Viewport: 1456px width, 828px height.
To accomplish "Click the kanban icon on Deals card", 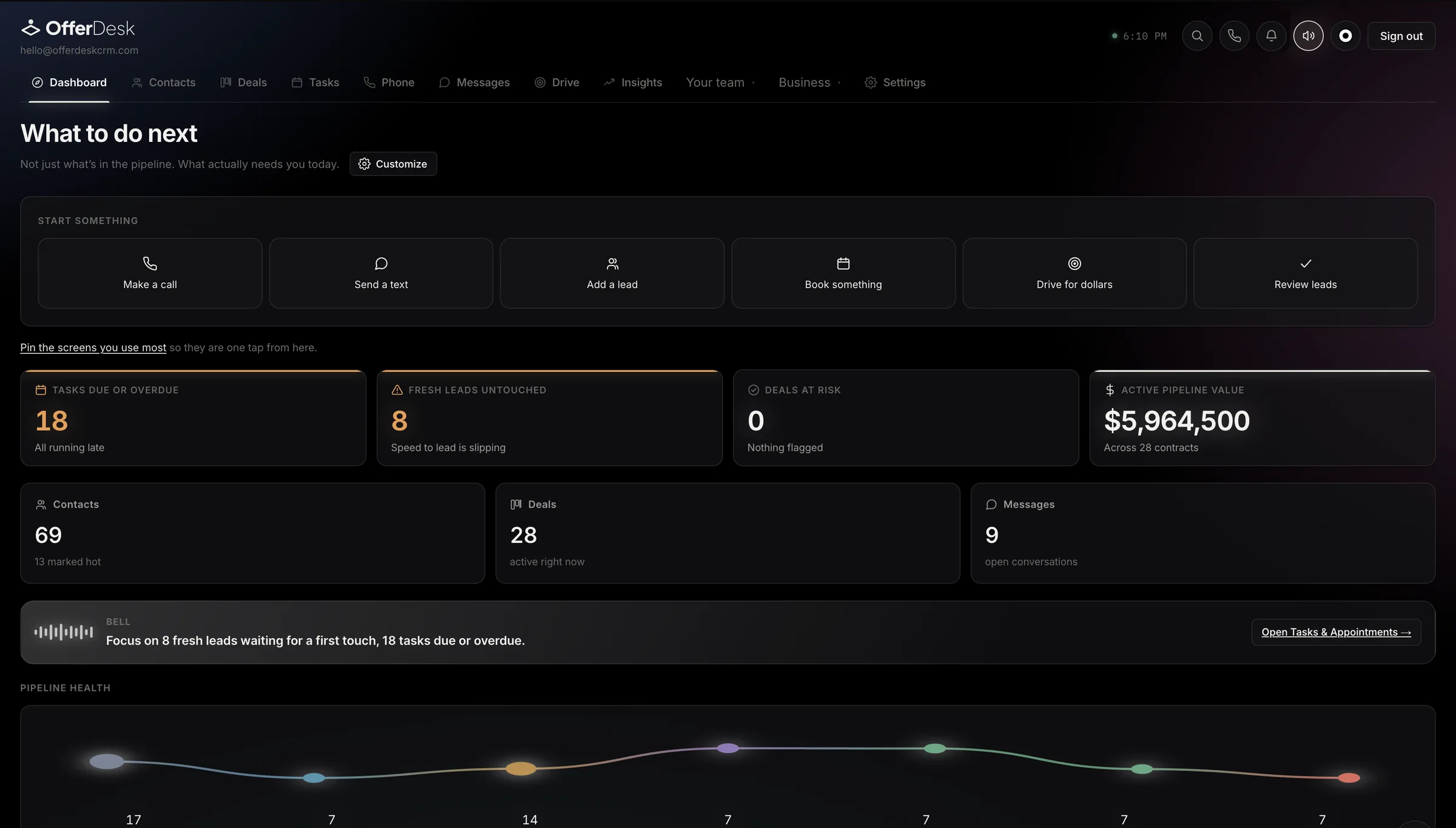I will pyautogui.click(x=516, y=505).
